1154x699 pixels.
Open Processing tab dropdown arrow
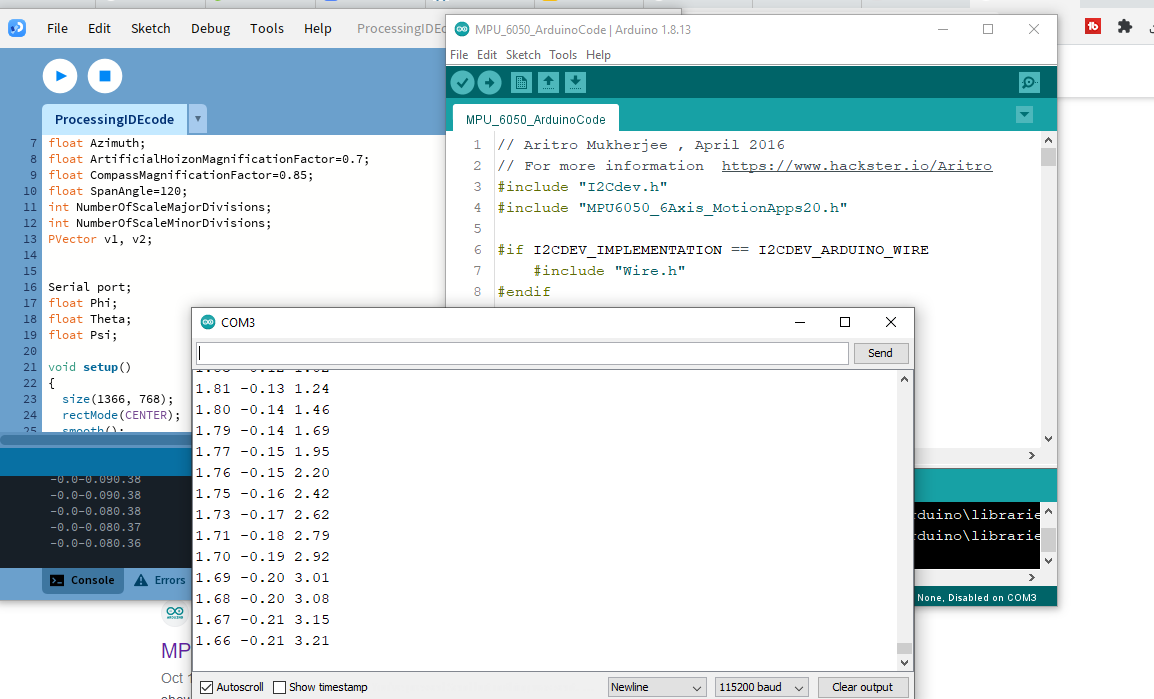(x=197, y=119)
